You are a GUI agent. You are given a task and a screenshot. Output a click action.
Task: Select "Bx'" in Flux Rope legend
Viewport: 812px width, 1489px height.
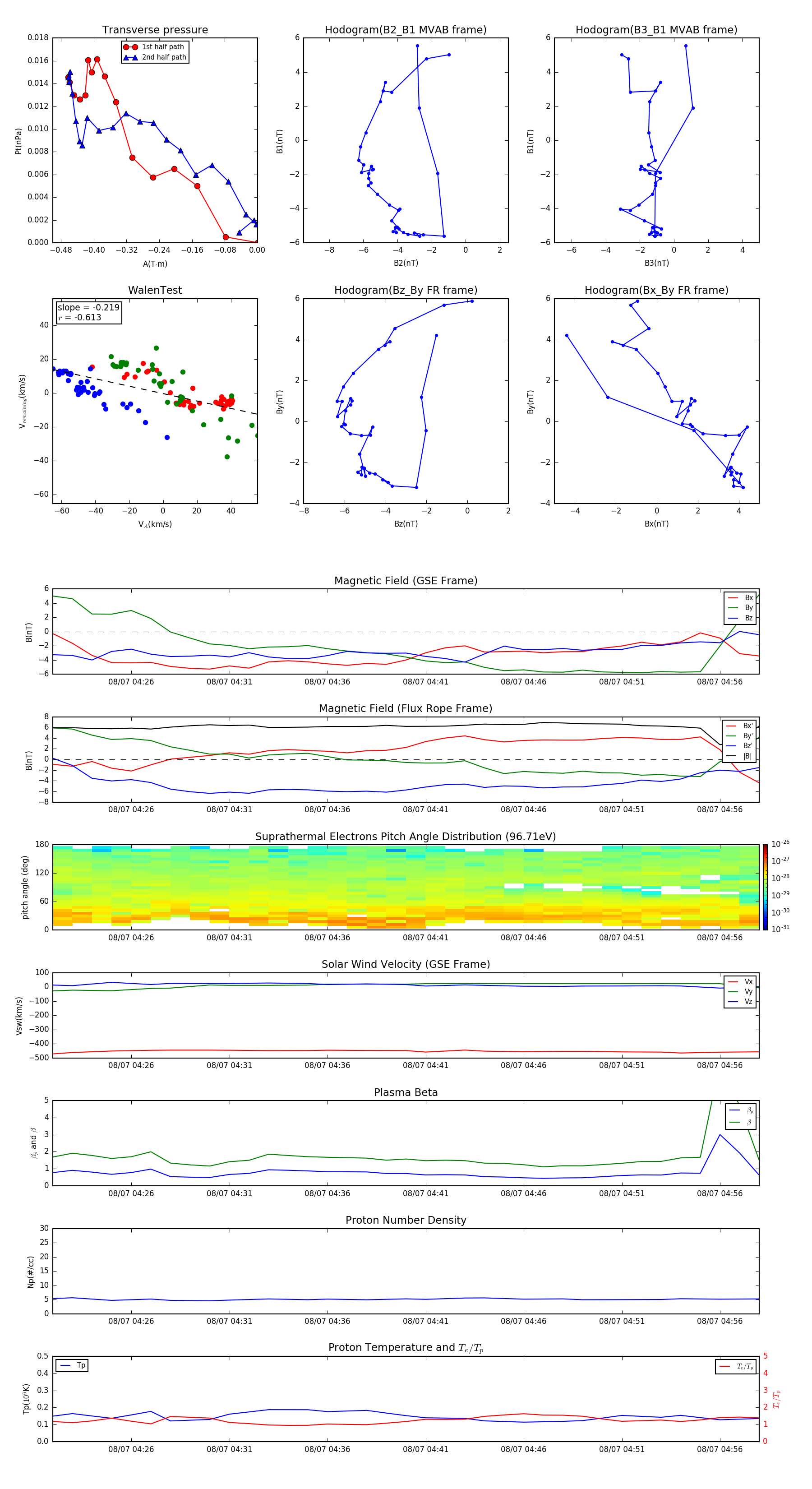coord(740,726)
